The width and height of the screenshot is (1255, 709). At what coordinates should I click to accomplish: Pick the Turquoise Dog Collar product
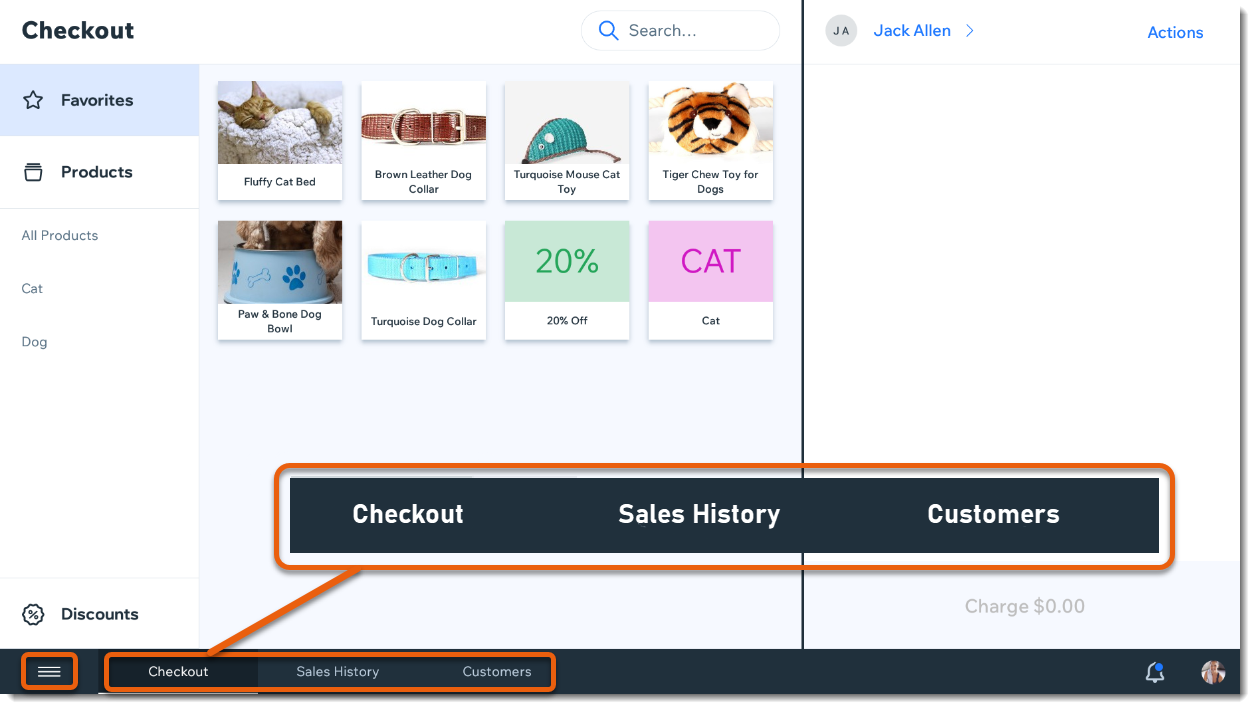click(x=424, y=281)
